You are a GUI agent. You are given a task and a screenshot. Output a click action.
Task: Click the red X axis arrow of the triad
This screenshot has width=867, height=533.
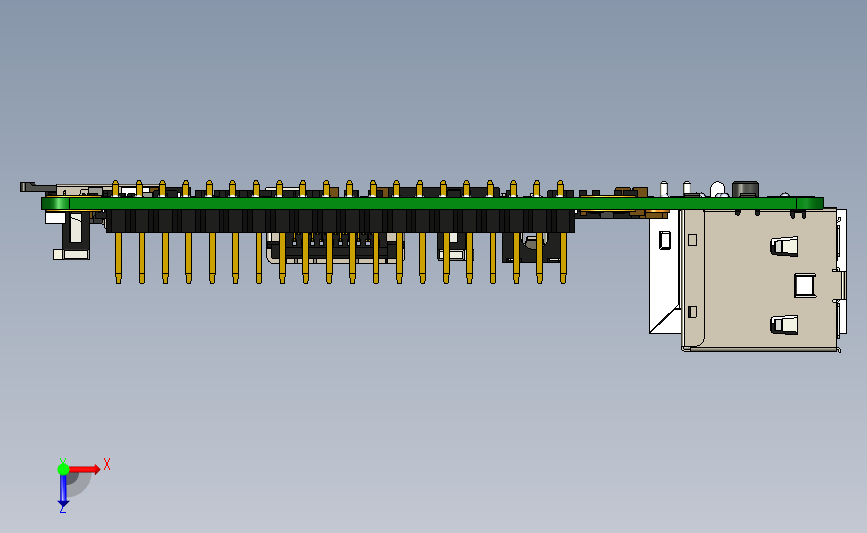pos(84,469)
